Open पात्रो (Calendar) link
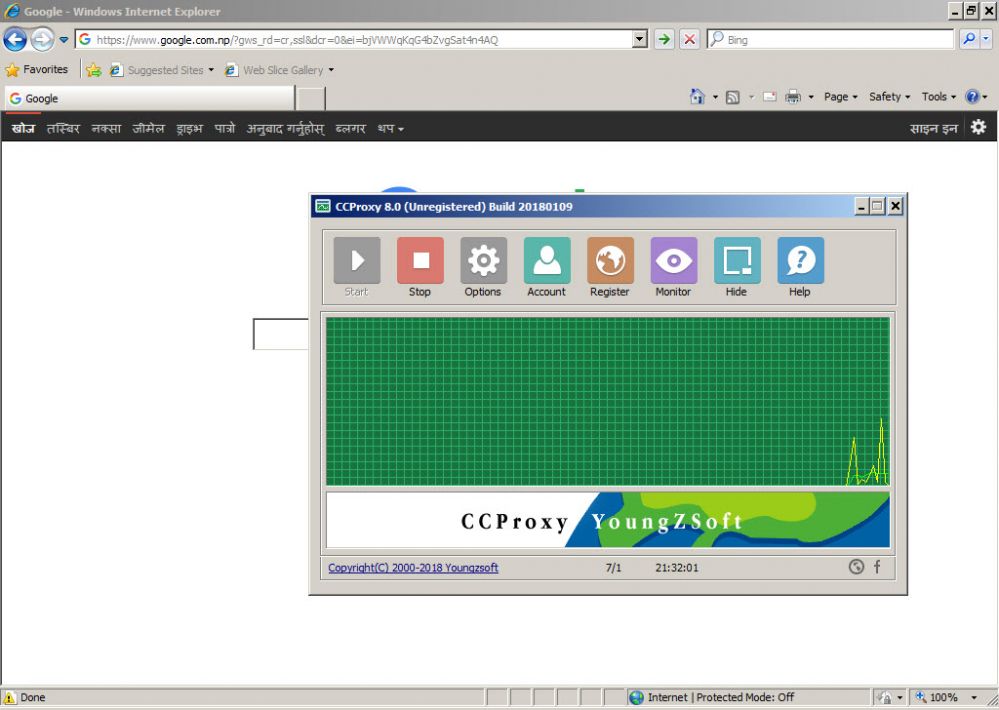The width and height of the screenshot is (999, 710). coord(224,129)
